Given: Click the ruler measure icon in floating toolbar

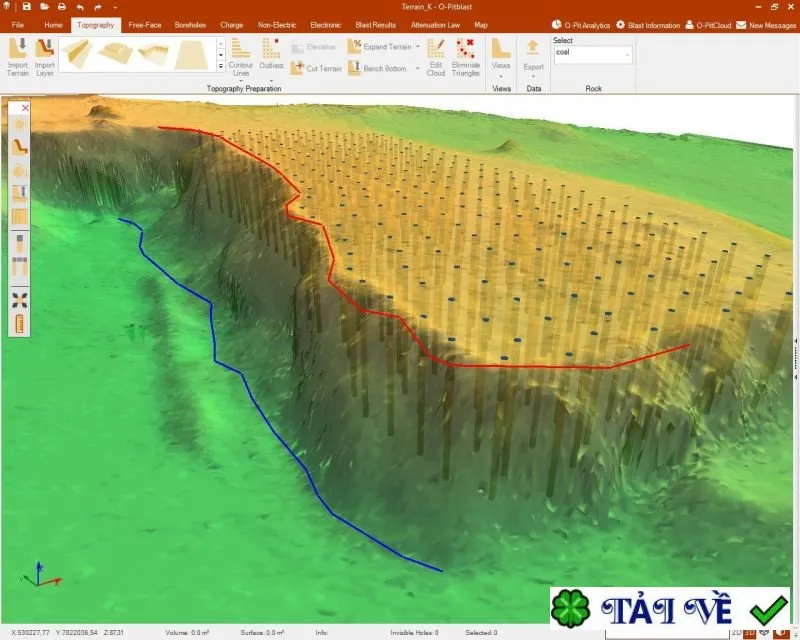Looking at the screenshot, I should click(x=19, y=324).
